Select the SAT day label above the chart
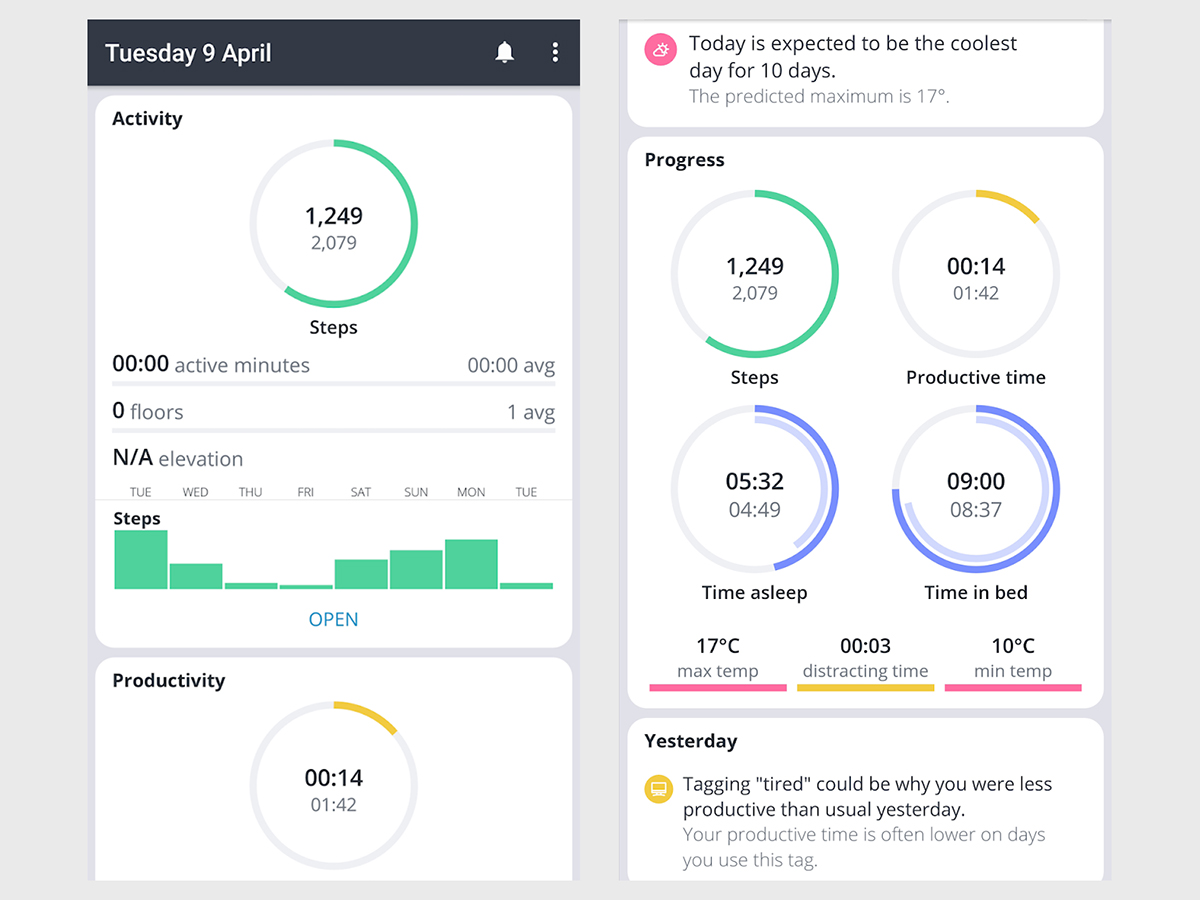This screenshot has height=900, width=1200. click(360, 491)
